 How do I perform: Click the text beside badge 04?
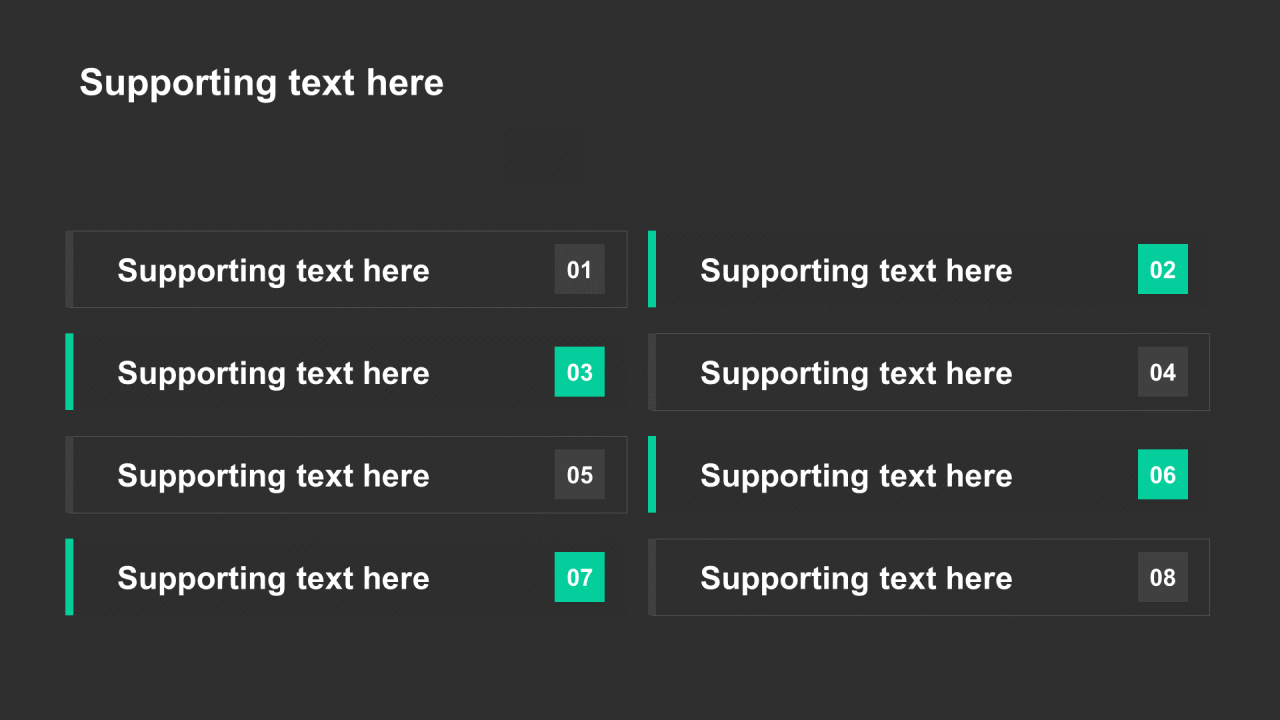[x=856, y=374]
